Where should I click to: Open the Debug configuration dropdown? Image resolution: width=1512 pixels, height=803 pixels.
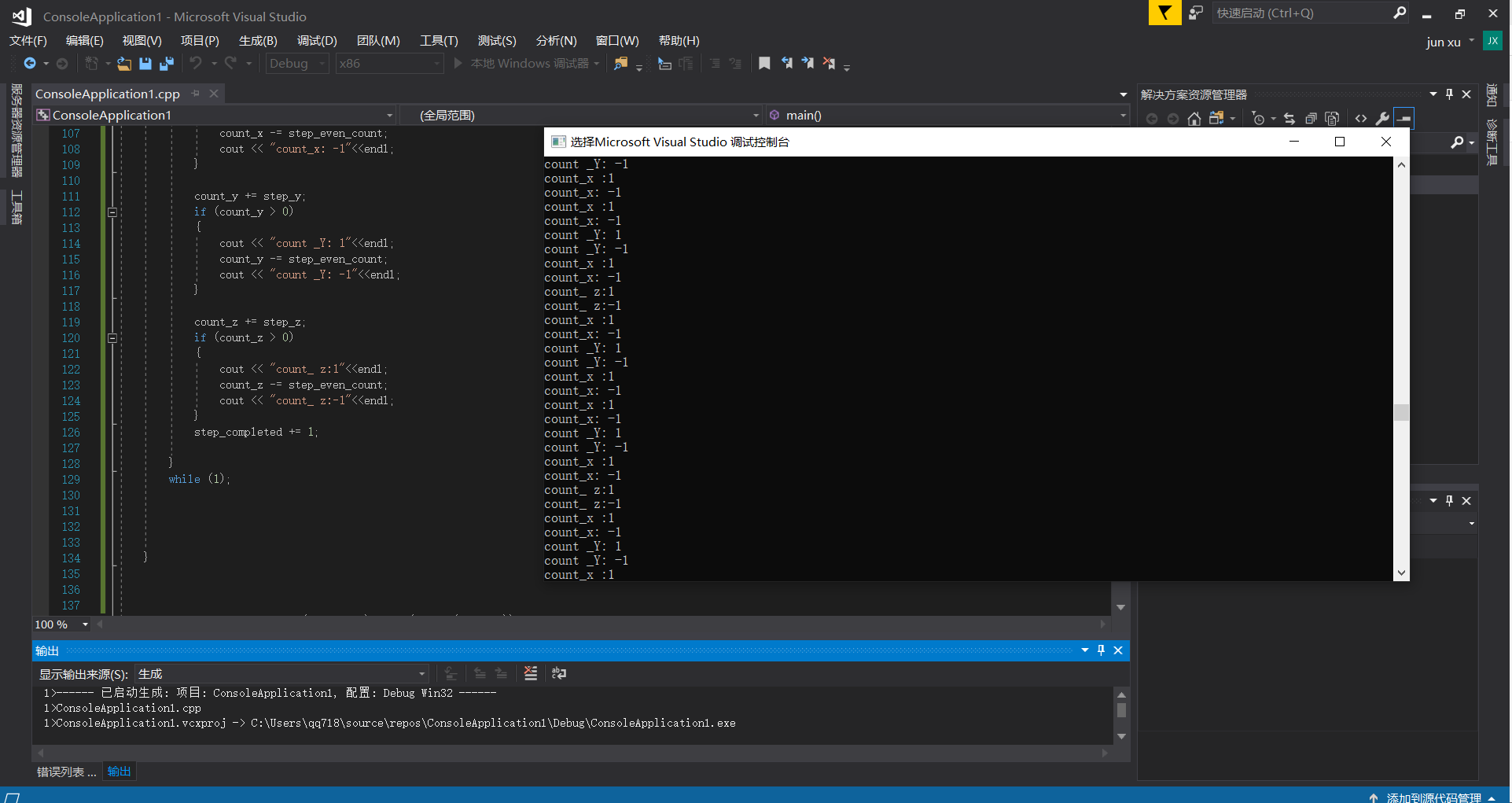pyautogui.click(x=297, y=63)
